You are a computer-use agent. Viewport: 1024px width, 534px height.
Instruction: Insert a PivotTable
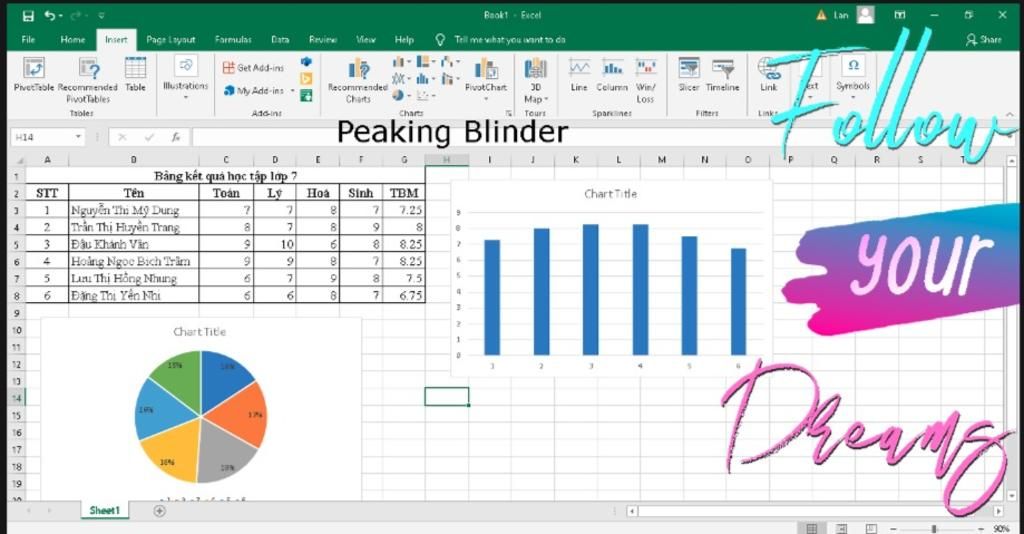[33, 74]
